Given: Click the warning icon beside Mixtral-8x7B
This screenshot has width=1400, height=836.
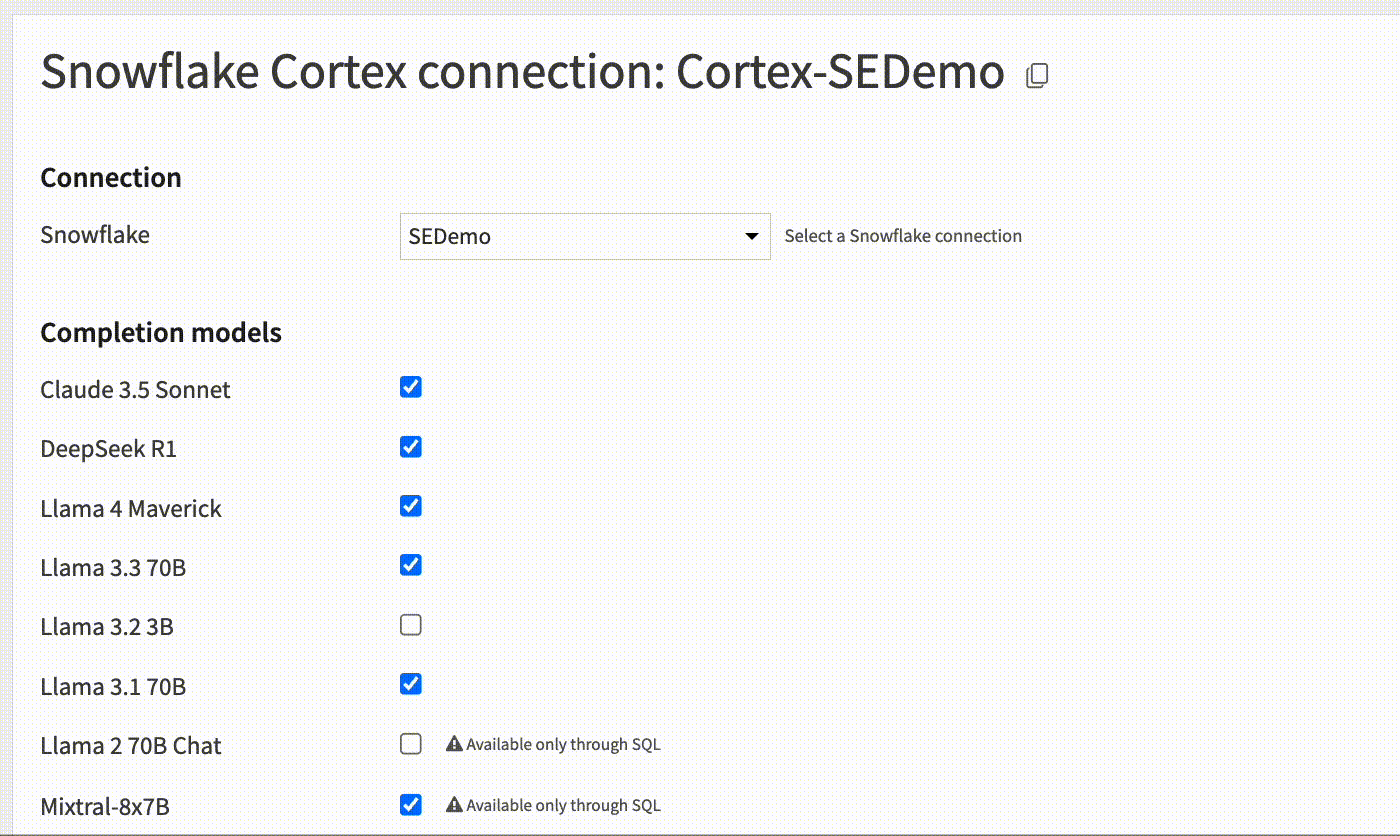Looking at the screenshot, I should click(455, 804).
